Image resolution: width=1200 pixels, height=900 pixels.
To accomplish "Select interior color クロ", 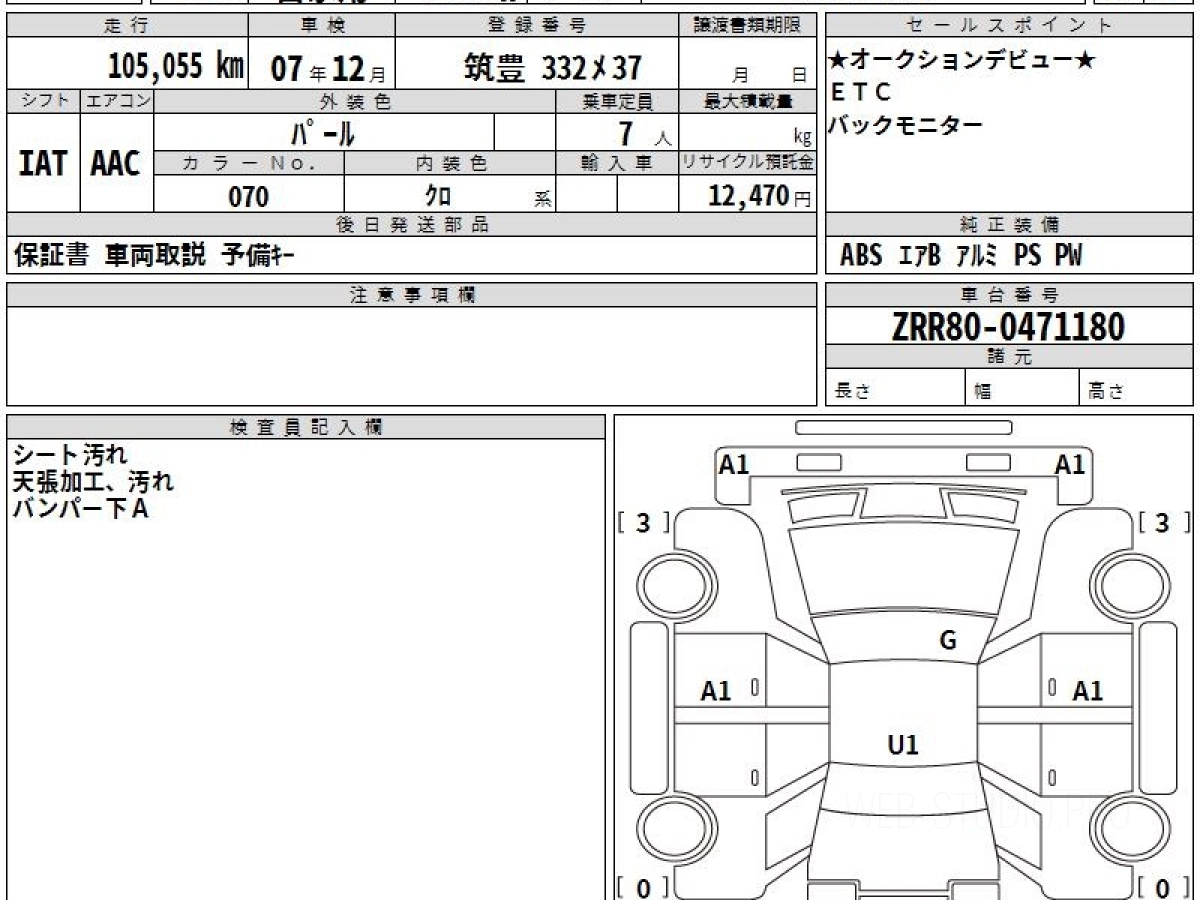I will point(438,195).
